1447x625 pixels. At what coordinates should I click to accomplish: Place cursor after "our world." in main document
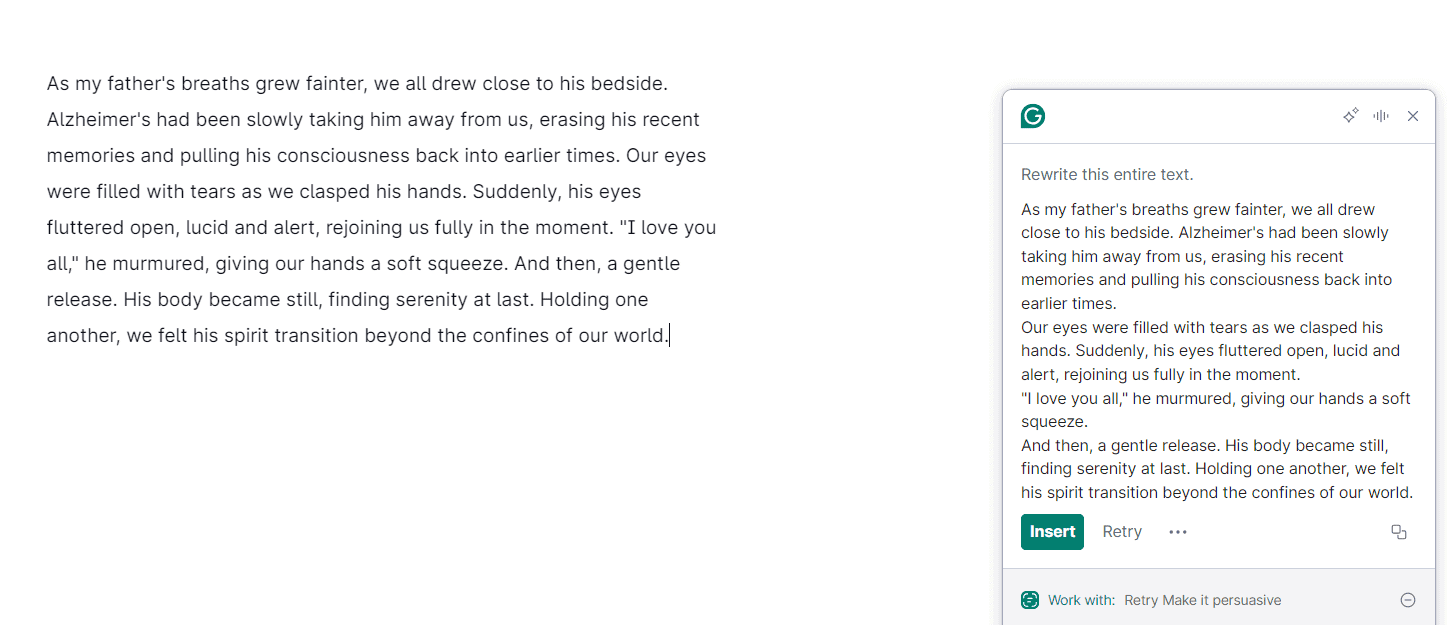tap(668, 336)
